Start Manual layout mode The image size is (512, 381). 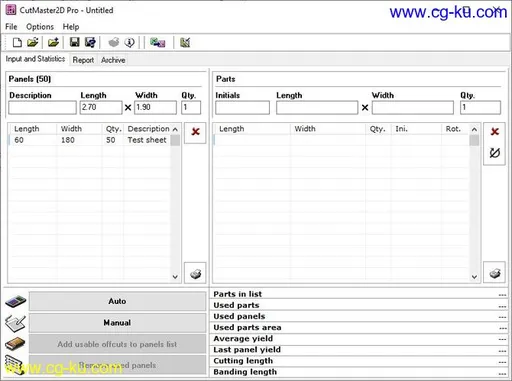pos(117,323)
